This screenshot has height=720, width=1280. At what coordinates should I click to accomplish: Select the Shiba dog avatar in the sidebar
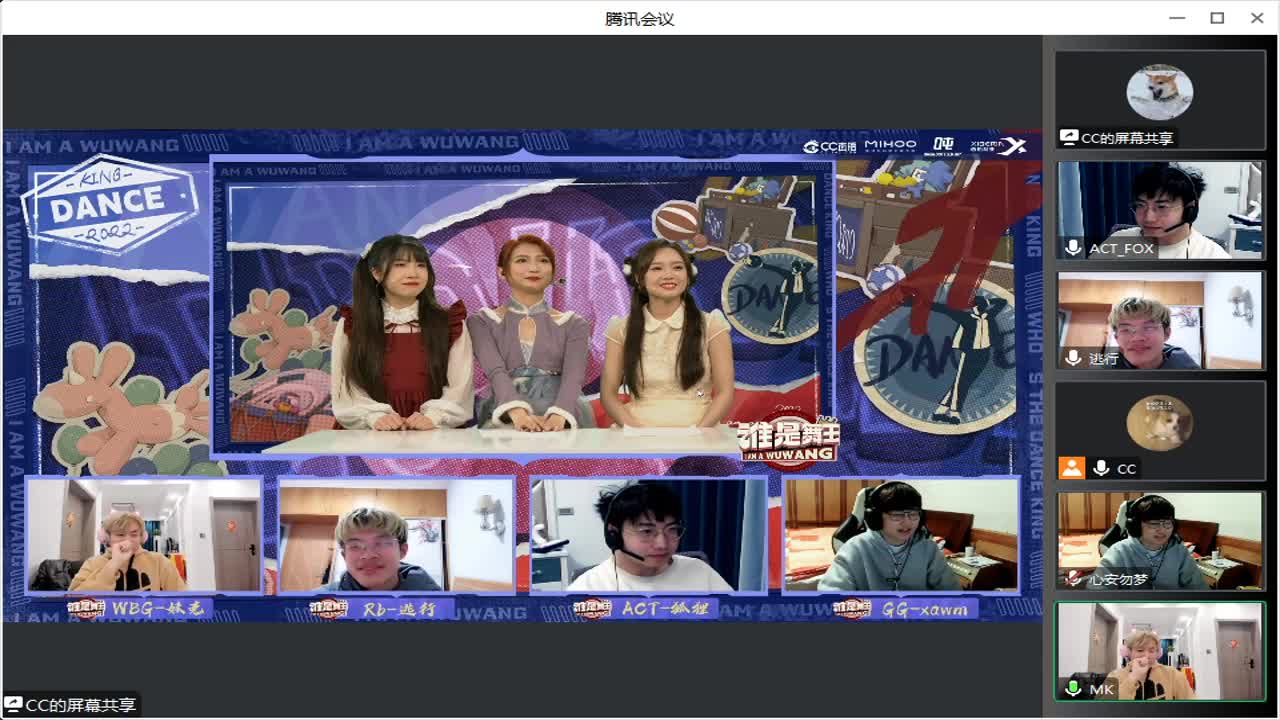[x=1160, y=93]
